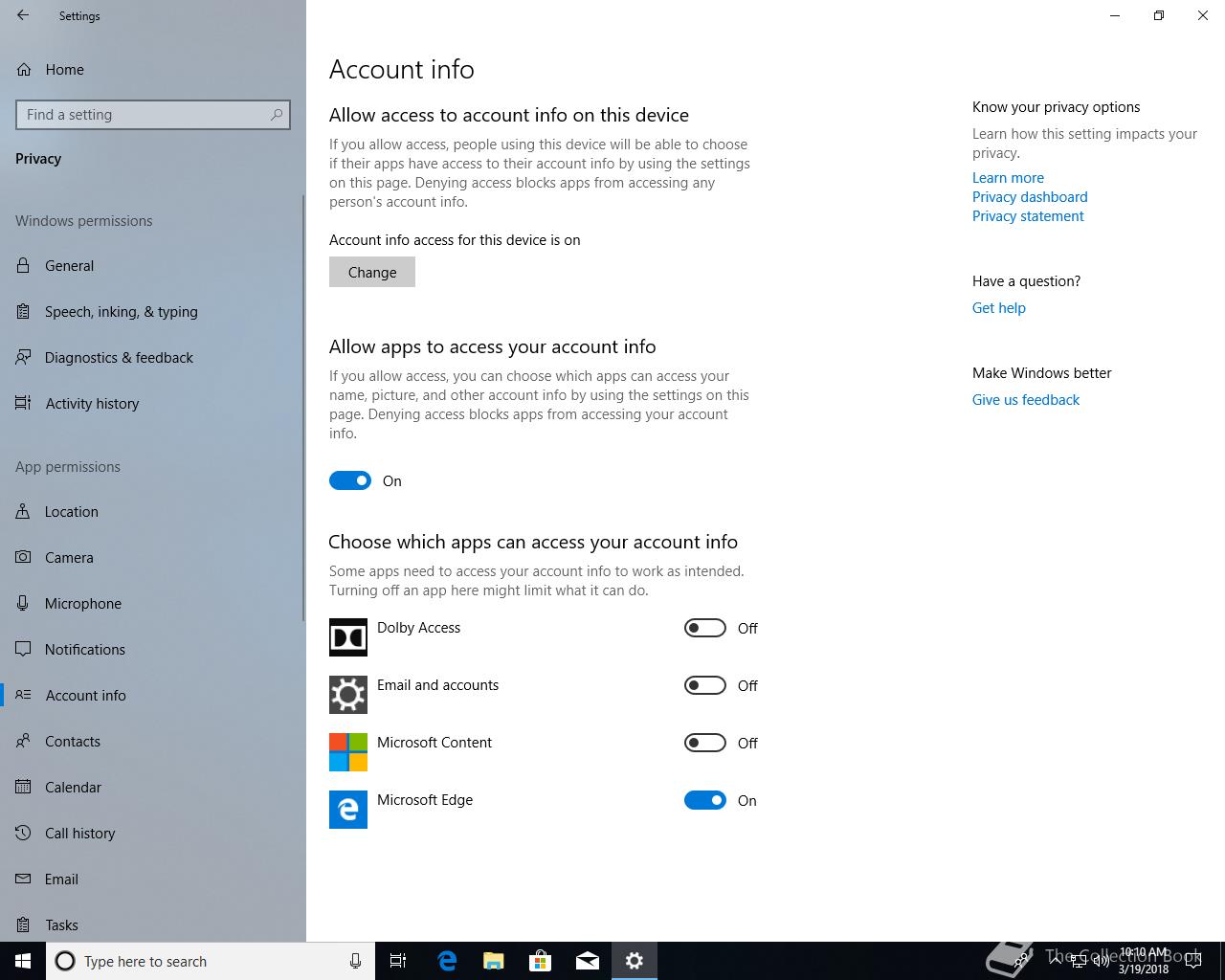This screenshot has width=1225, height=980.
Task: Open General privacy settings
Action: point(151,265)
